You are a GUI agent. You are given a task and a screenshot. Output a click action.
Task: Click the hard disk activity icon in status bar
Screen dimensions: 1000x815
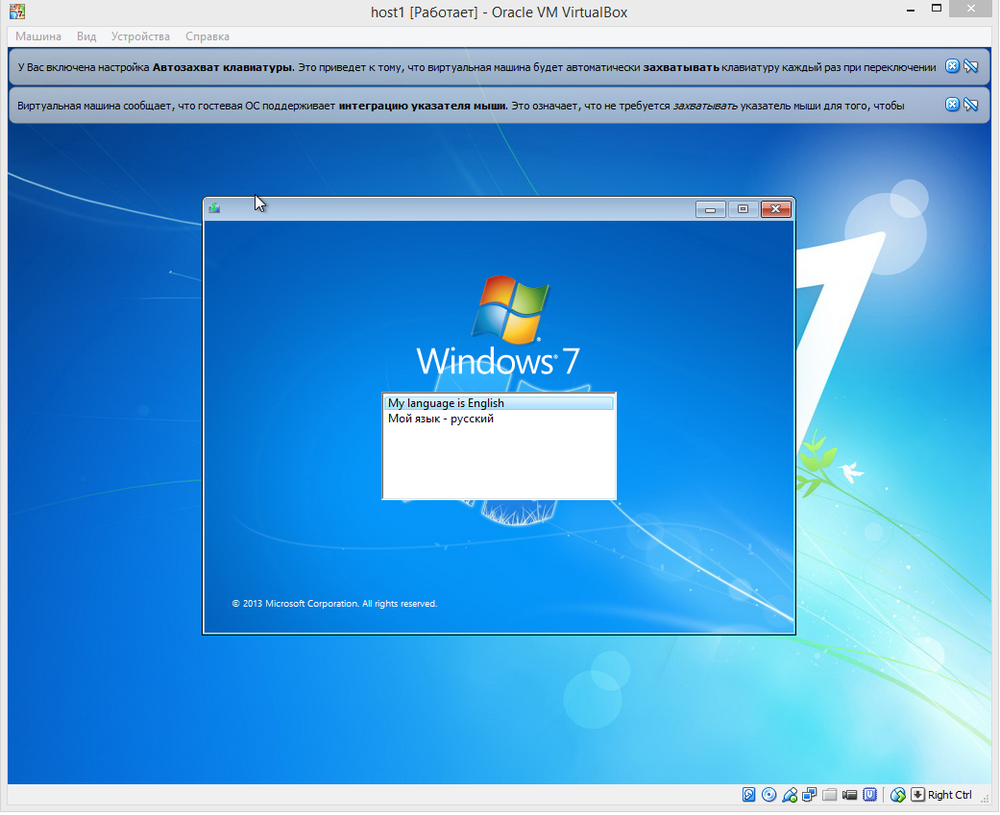(x=748, y=794)
